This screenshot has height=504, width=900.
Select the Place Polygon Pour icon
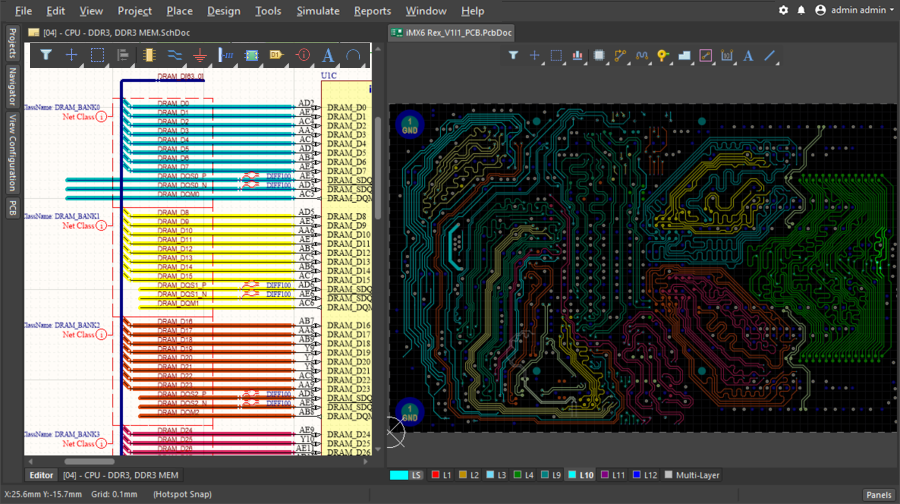click(x=684, y=56)
